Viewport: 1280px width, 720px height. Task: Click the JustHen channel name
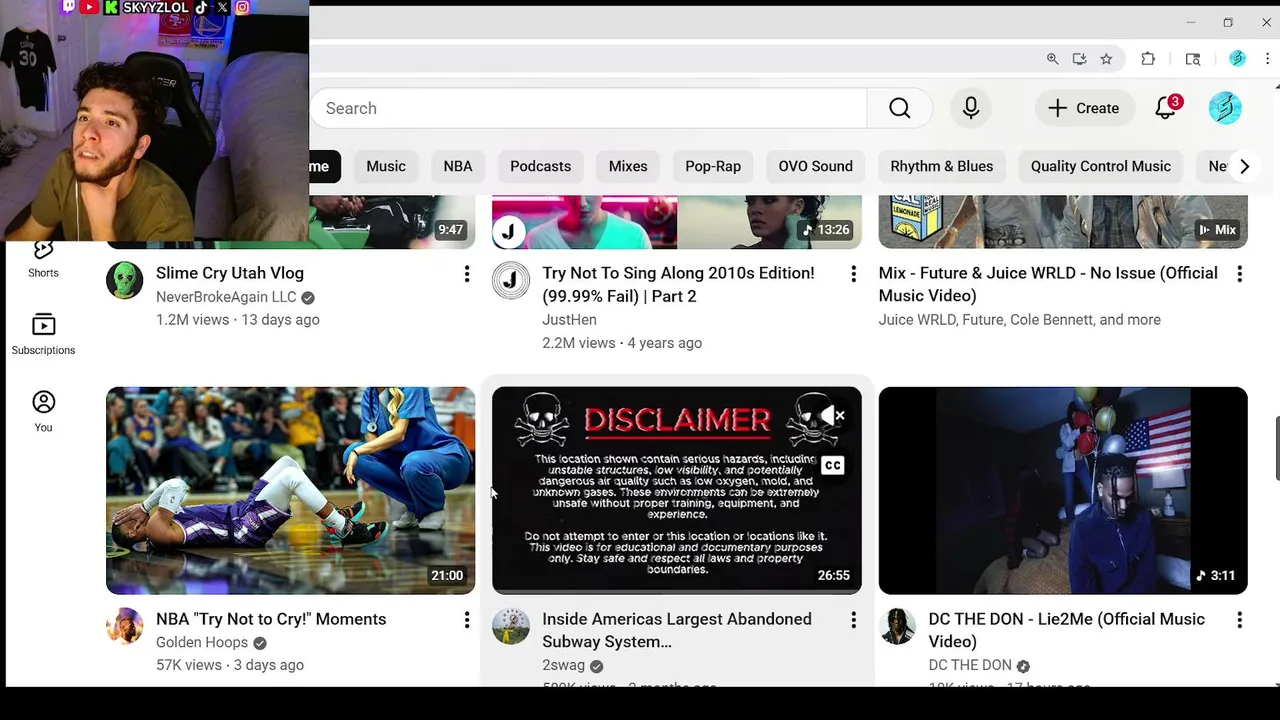tap(569, 320)
